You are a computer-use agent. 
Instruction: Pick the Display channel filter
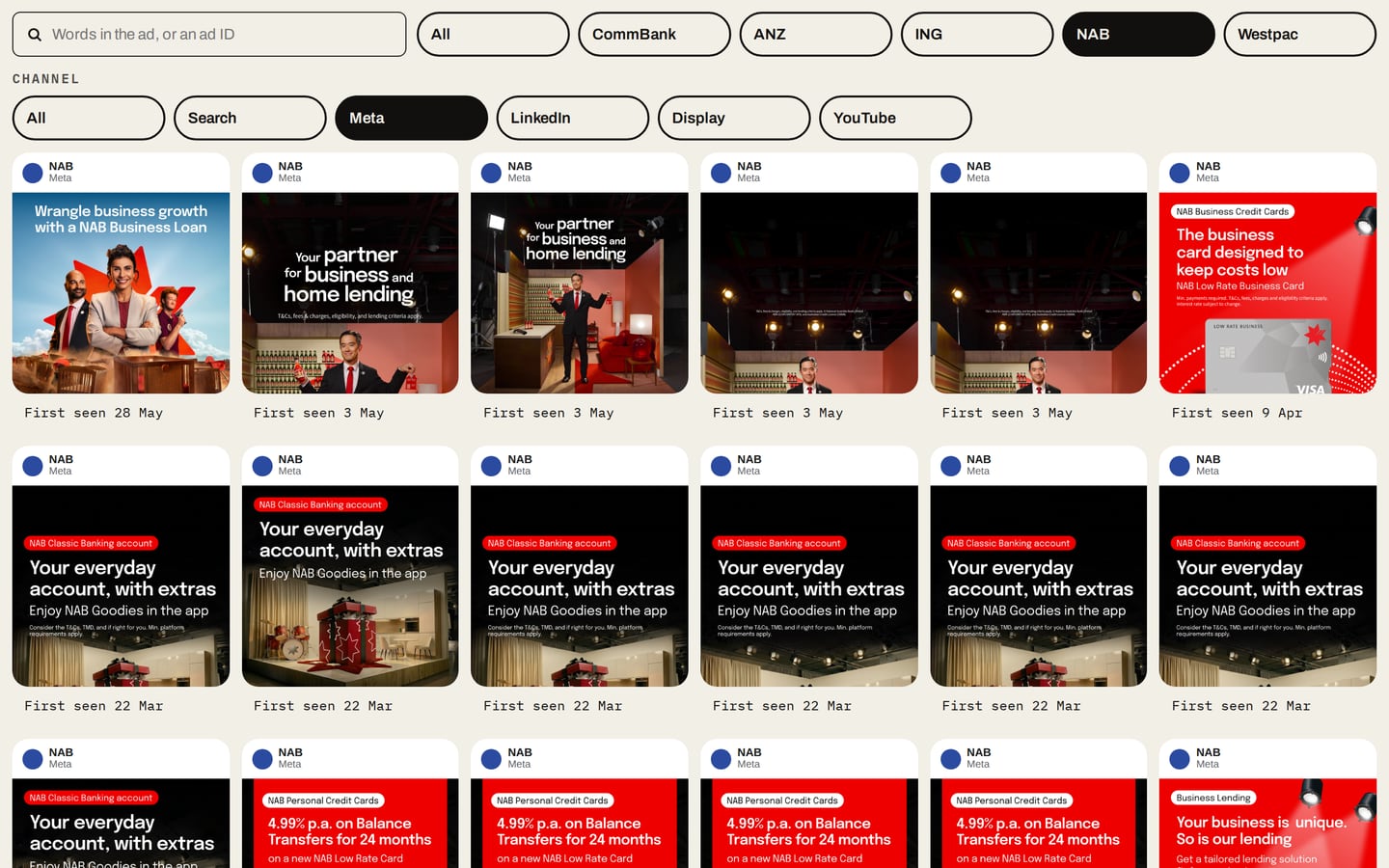point(734,118)
